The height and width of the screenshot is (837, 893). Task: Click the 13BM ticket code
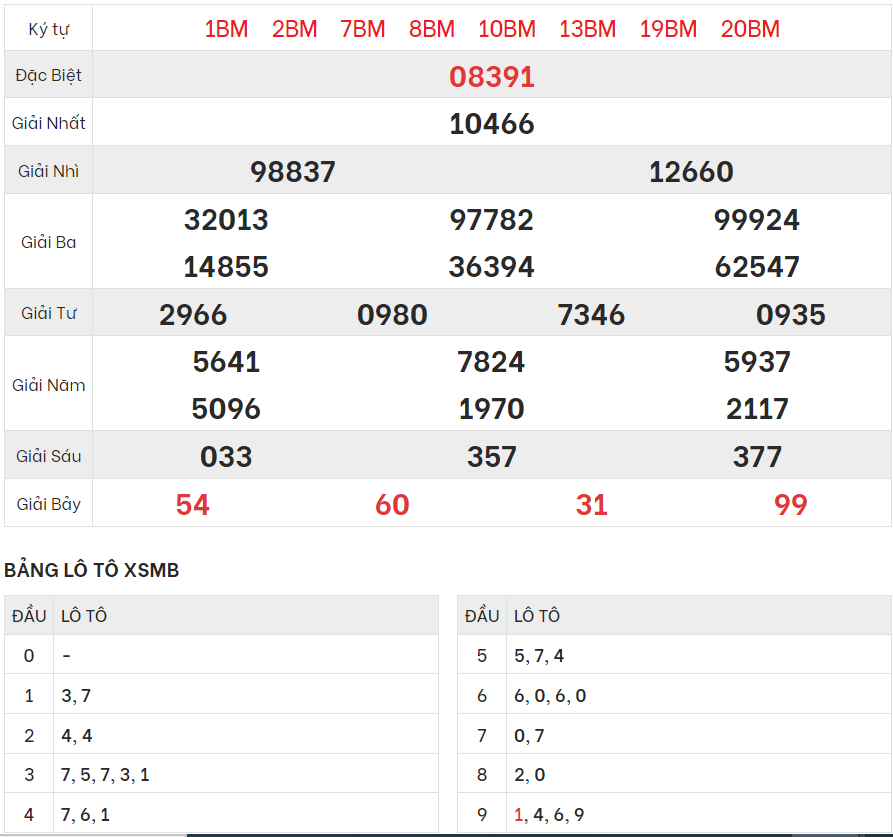(x=587, y=29)
